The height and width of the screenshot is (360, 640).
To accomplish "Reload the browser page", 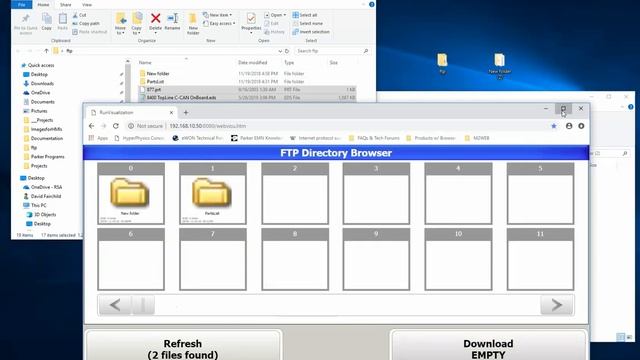I will point(116,126).
